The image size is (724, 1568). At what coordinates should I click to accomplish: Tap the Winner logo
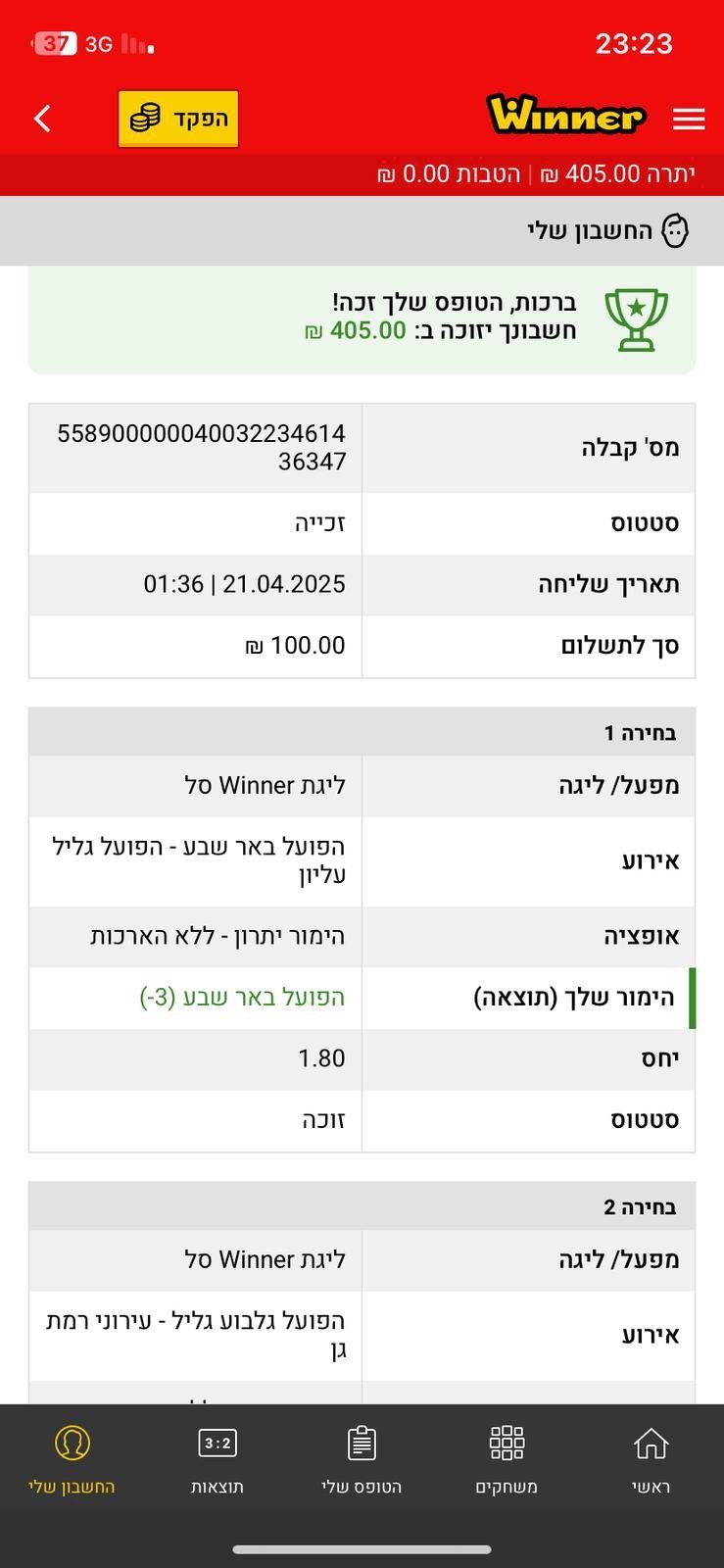[566, 116]
